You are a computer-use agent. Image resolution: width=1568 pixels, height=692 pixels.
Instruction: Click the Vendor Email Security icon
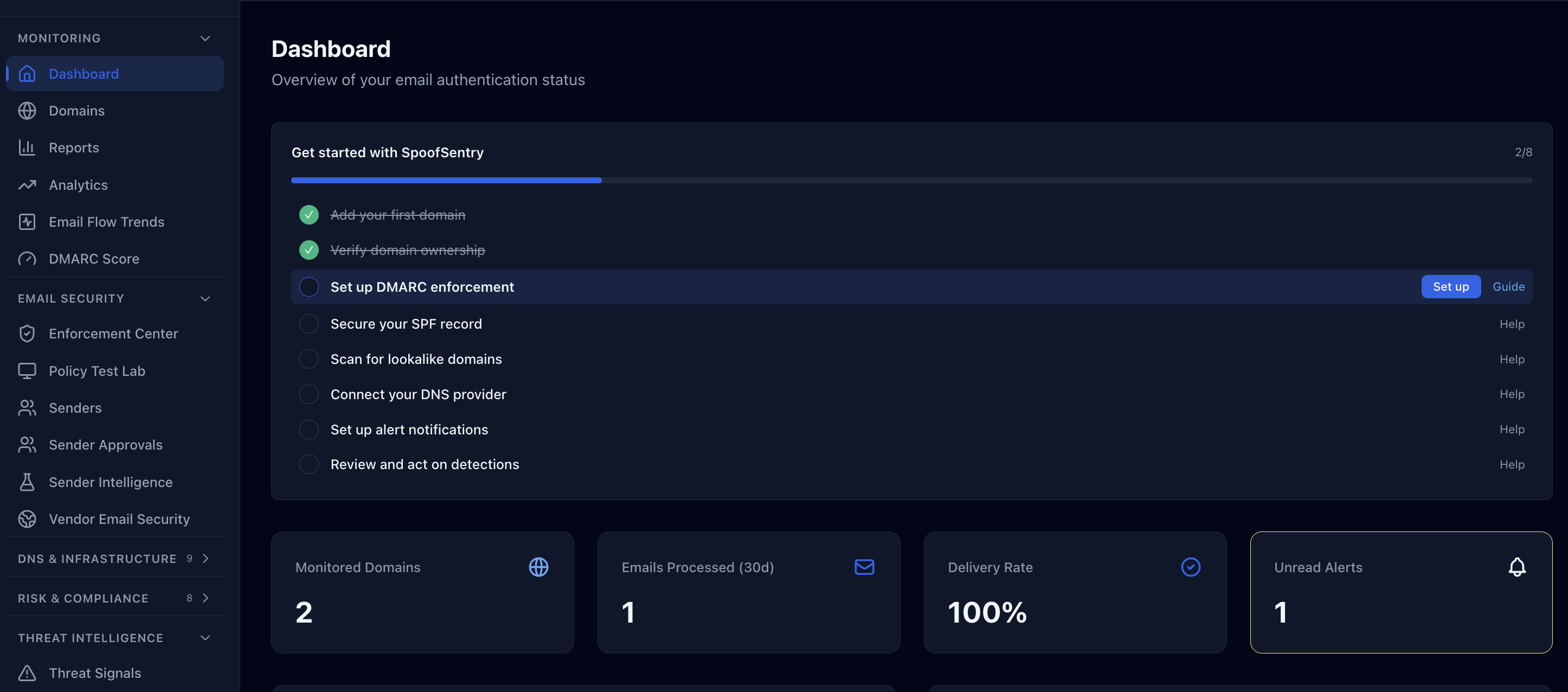click(27, 518)
